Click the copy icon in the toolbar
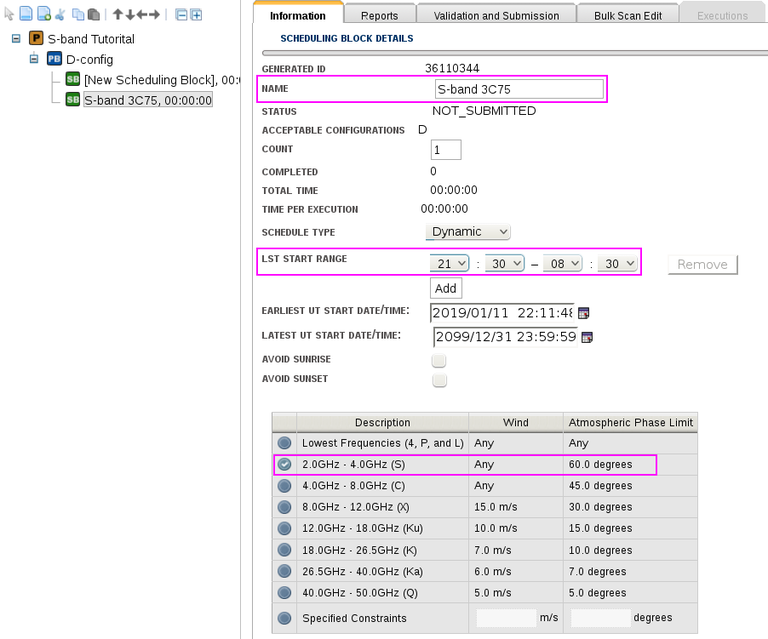 click(x=78, y=15)
